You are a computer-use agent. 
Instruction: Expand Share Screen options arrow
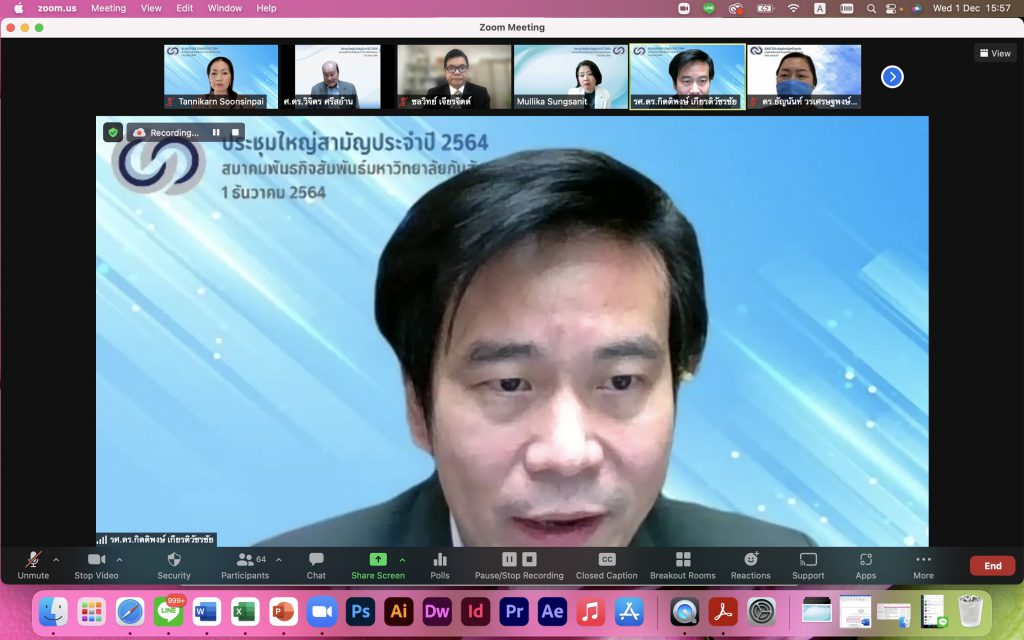[402, 560]
